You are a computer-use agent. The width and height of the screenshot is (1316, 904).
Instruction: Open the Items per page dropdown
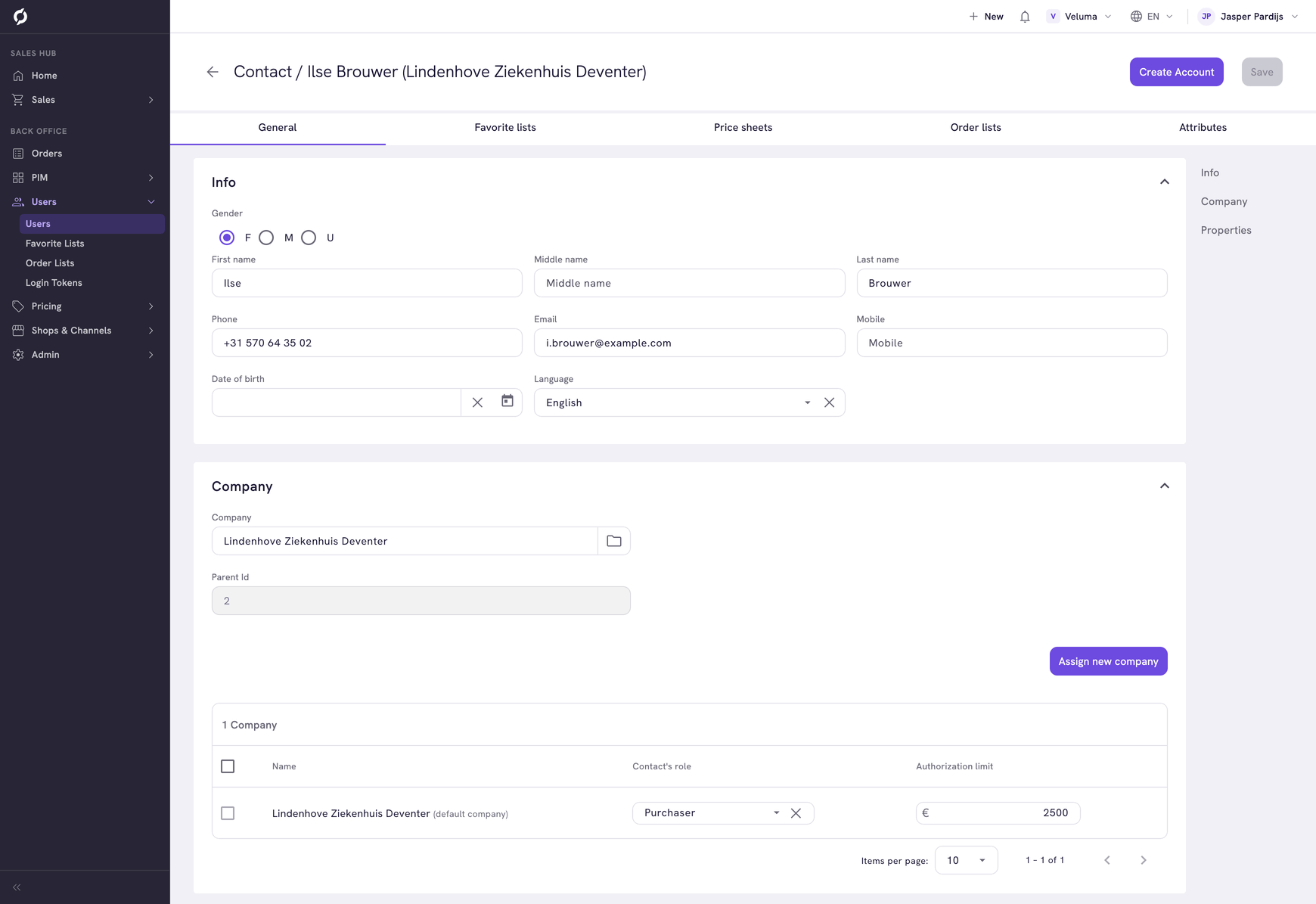[967, 860]
